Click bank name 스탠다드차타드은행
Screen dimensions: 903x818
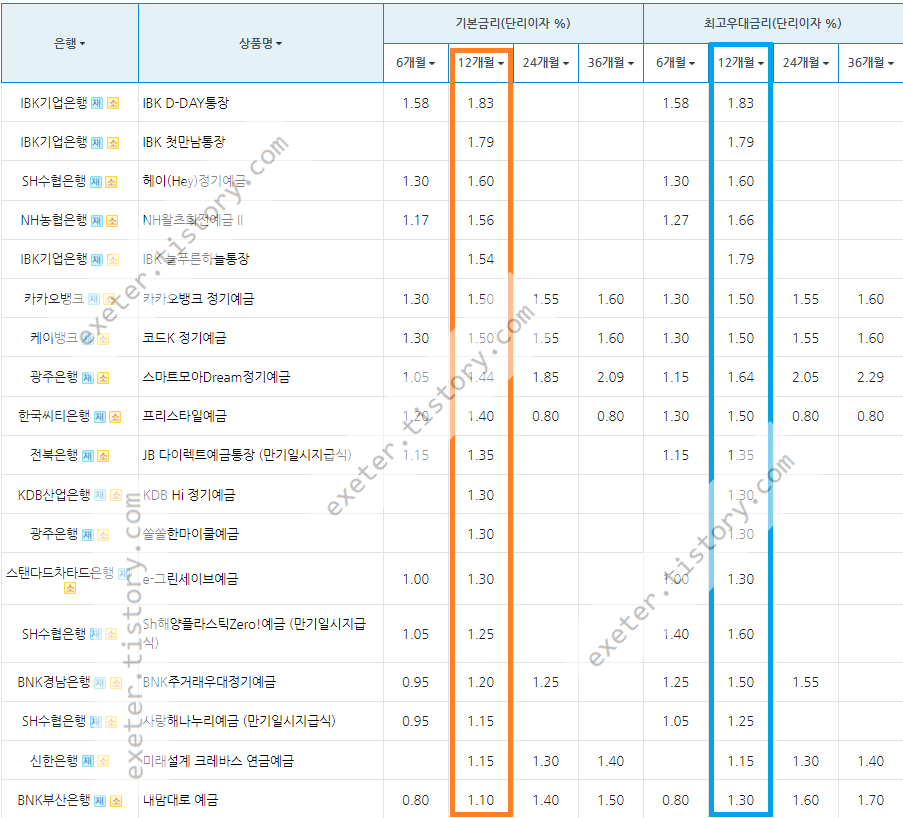[x=60, y=573]
